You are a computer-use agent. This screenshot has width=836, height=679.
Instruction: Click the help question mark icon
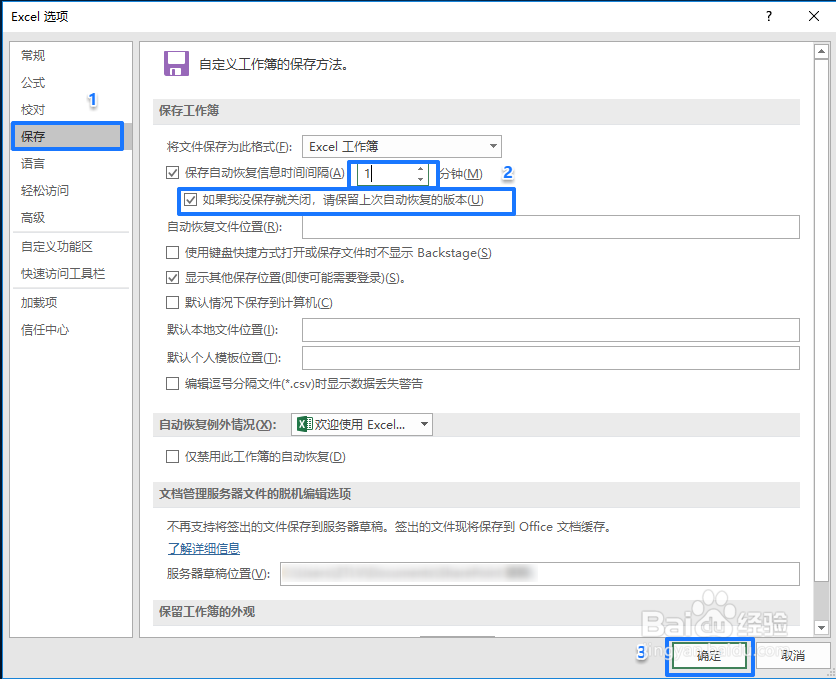pyautogui.click(x=769, y=16)
